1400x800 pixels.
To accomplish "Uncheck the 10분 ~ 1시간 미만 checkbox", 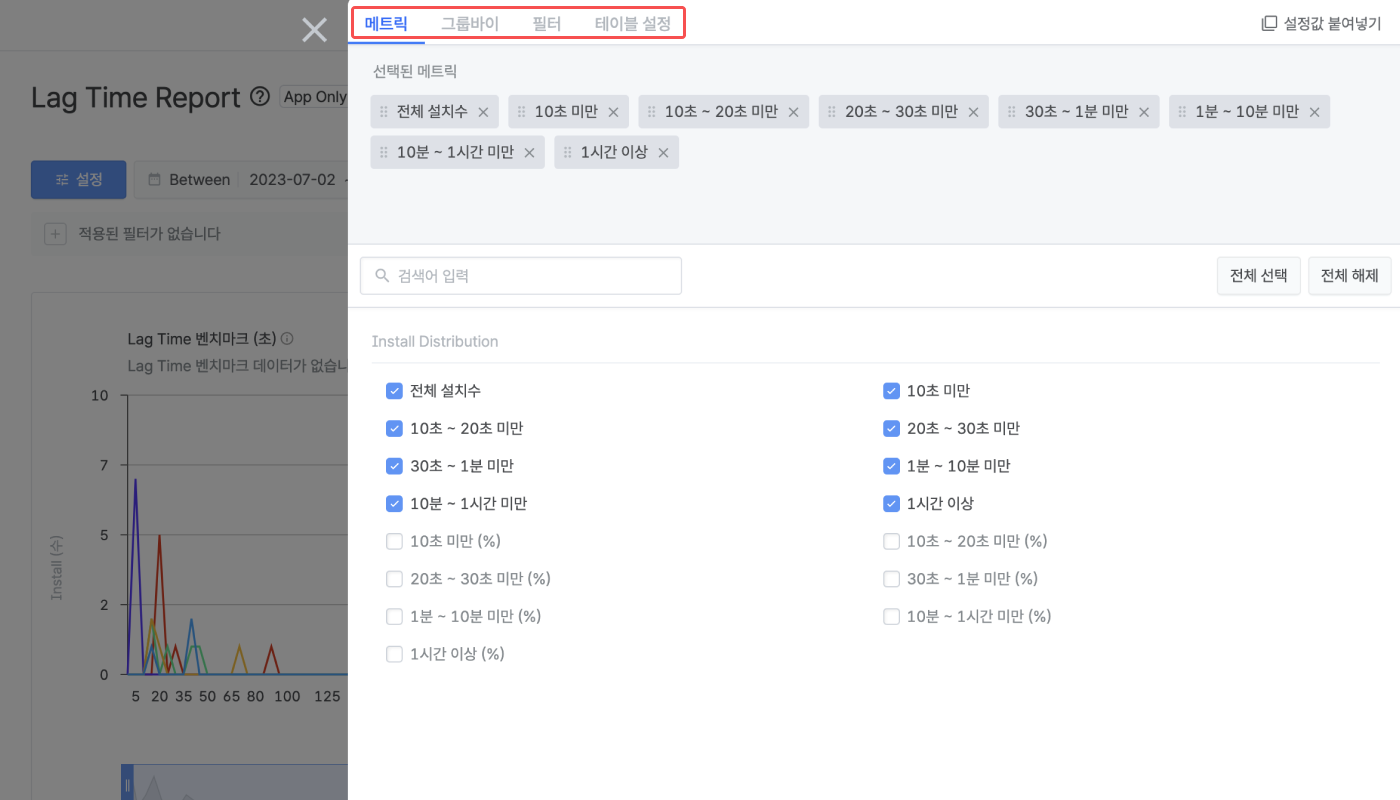I will (x=394, y=503).
